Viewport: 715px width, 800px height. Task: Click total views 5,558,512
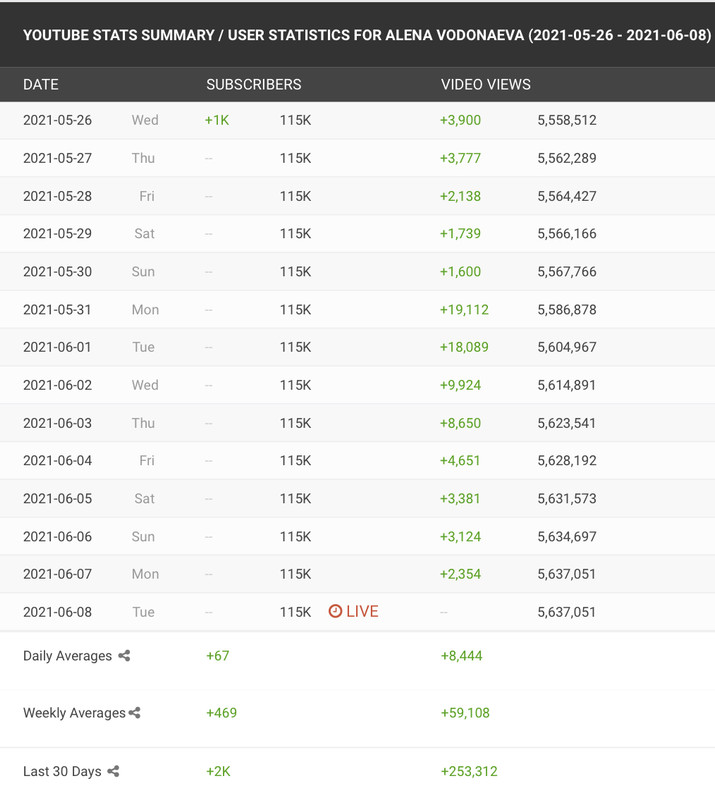pos(567,120)
